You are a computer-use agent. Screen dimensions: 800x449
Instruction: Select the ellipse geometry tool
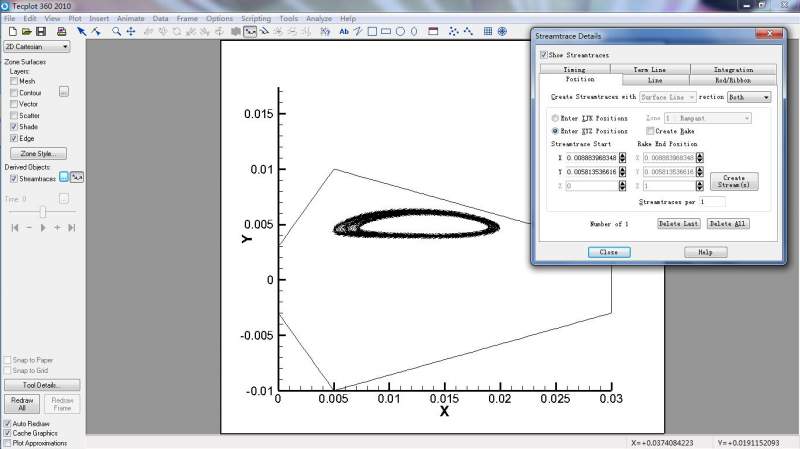point(414,32)
